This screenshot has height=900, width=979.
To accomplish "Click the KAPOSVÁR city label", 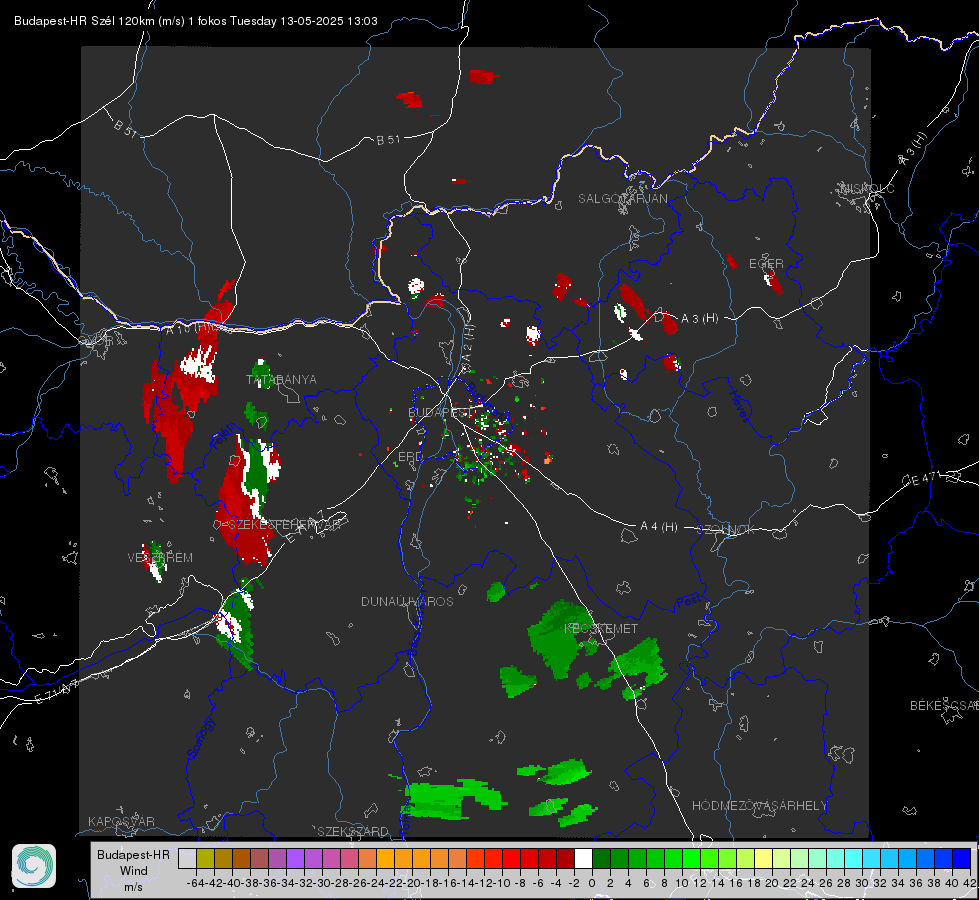I will pyautogui.click(x=121, y=821).
